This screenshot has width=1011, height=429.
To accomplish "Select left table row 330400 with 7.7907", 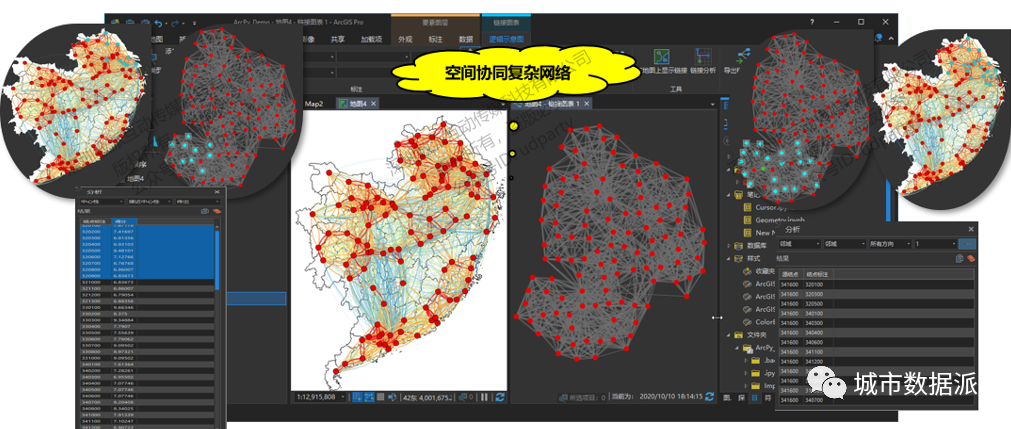I will click(146, 326).
